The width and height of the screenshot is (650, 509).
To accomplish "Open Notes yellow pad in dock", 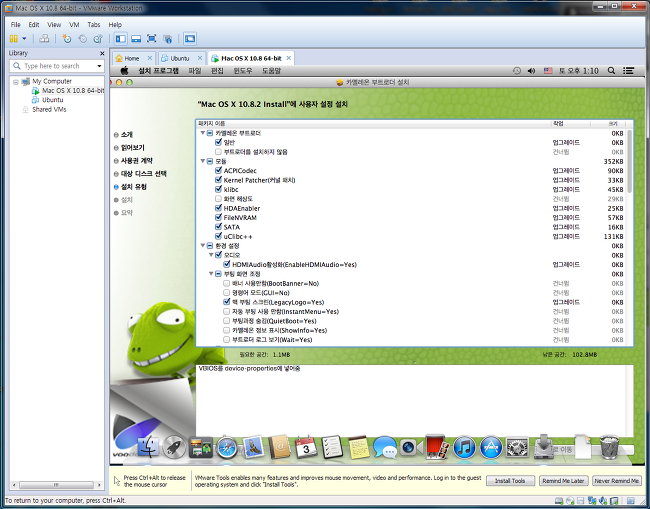I will click(359, 447).
